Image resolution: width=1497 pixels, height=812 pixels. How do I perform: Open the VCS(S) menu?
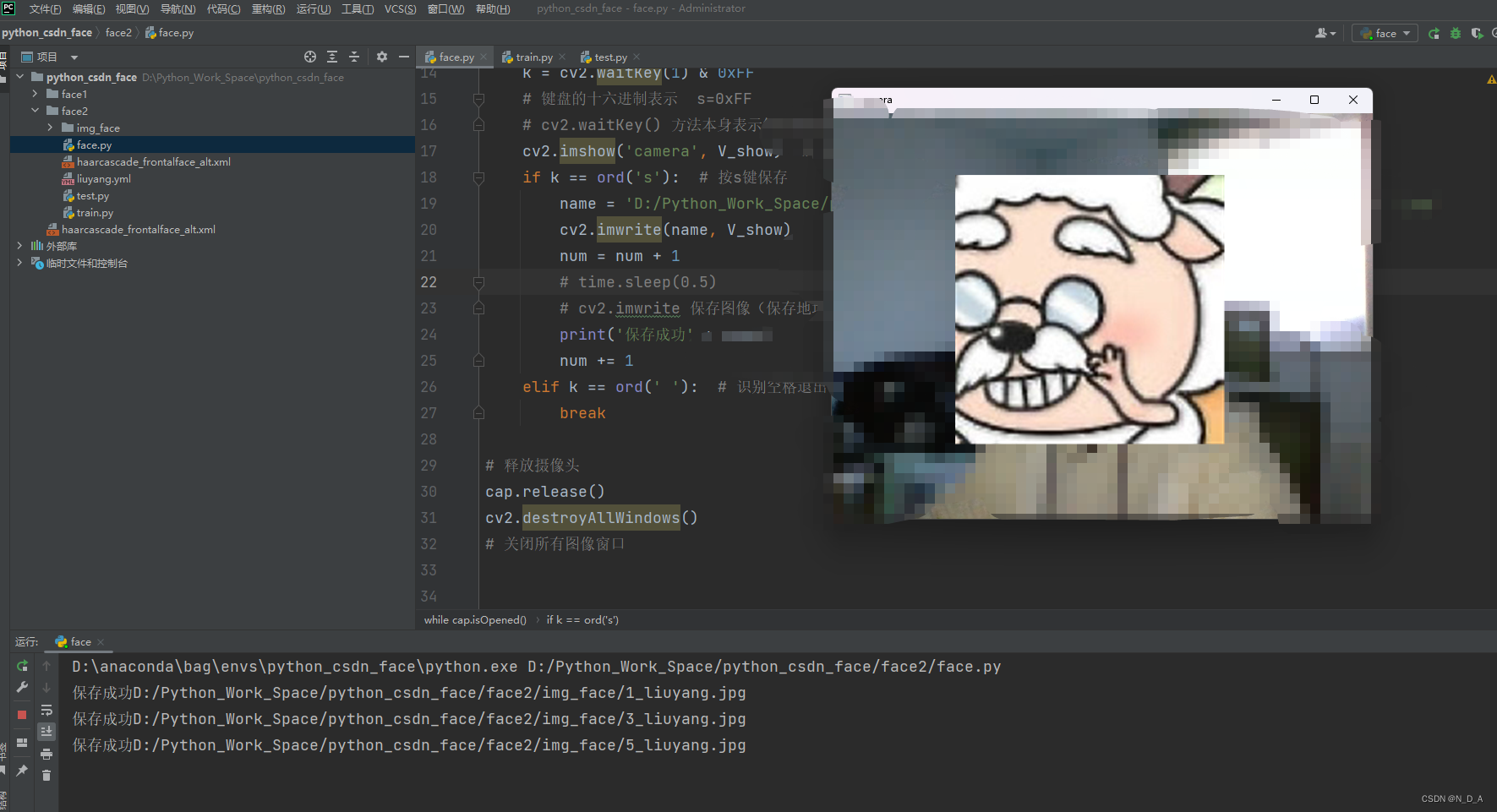[x=400, y=9]
